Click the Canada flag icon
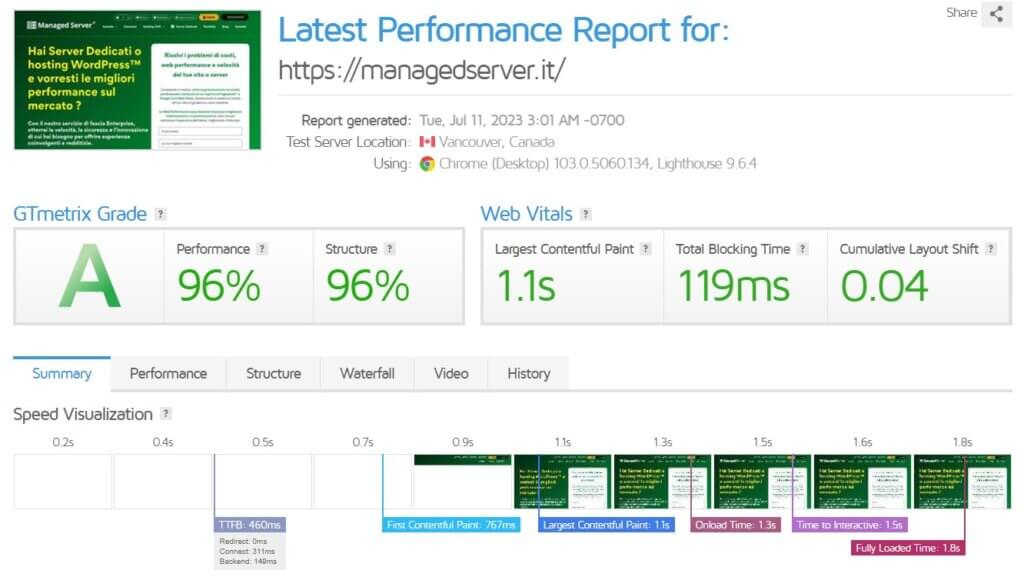This screenshot has width=1024, height=587. pos(427,142)
